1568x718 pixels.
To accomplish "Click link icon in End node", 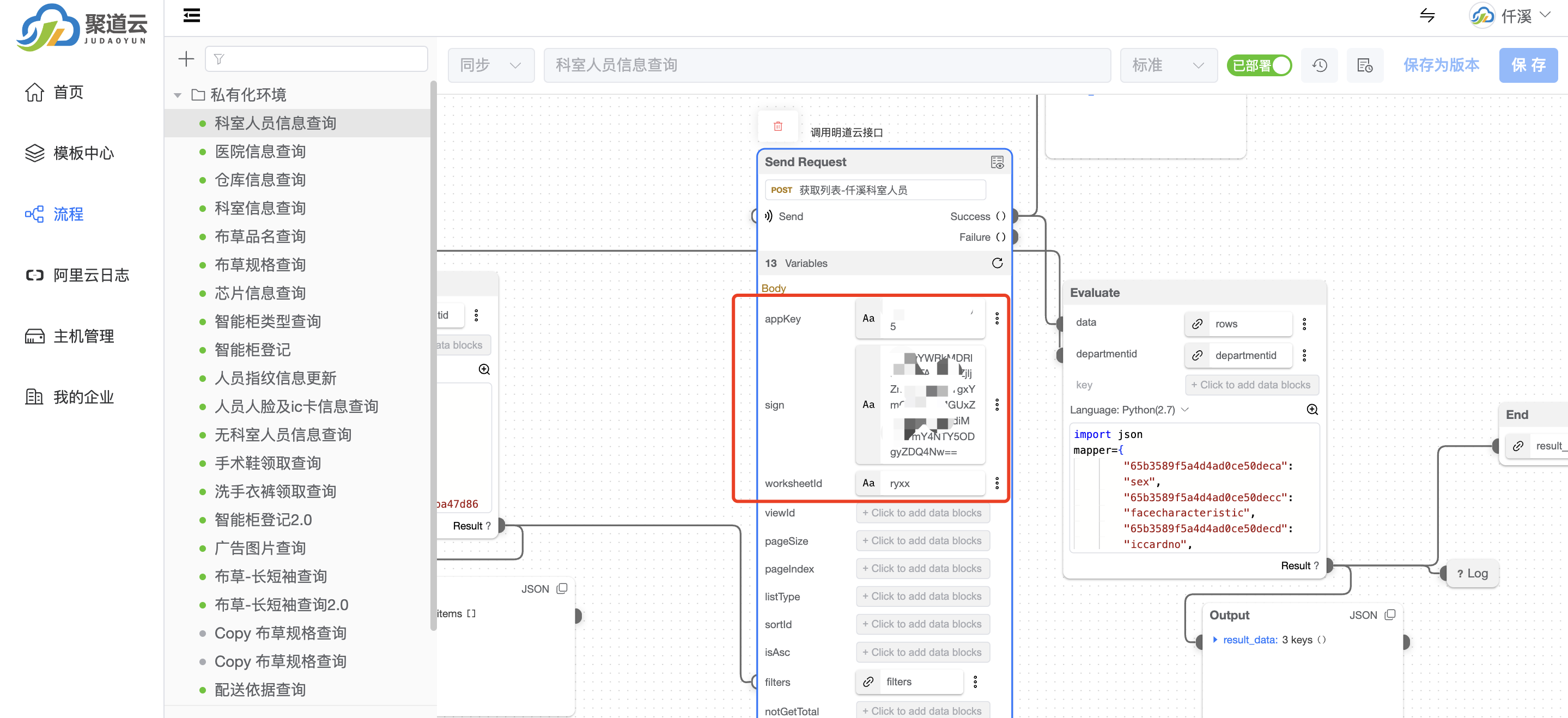I will pos(1517,446).
